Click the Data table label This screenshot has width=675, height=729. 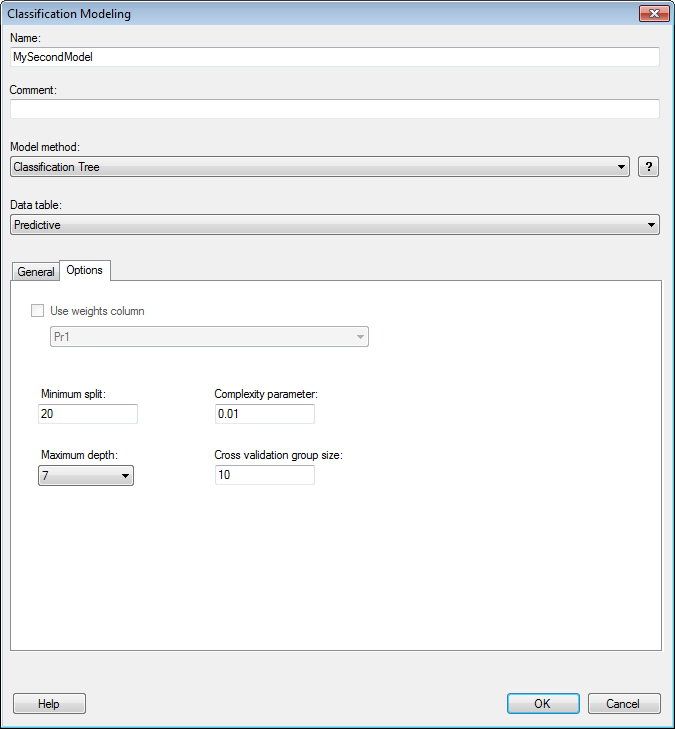[x=36, y=205]
